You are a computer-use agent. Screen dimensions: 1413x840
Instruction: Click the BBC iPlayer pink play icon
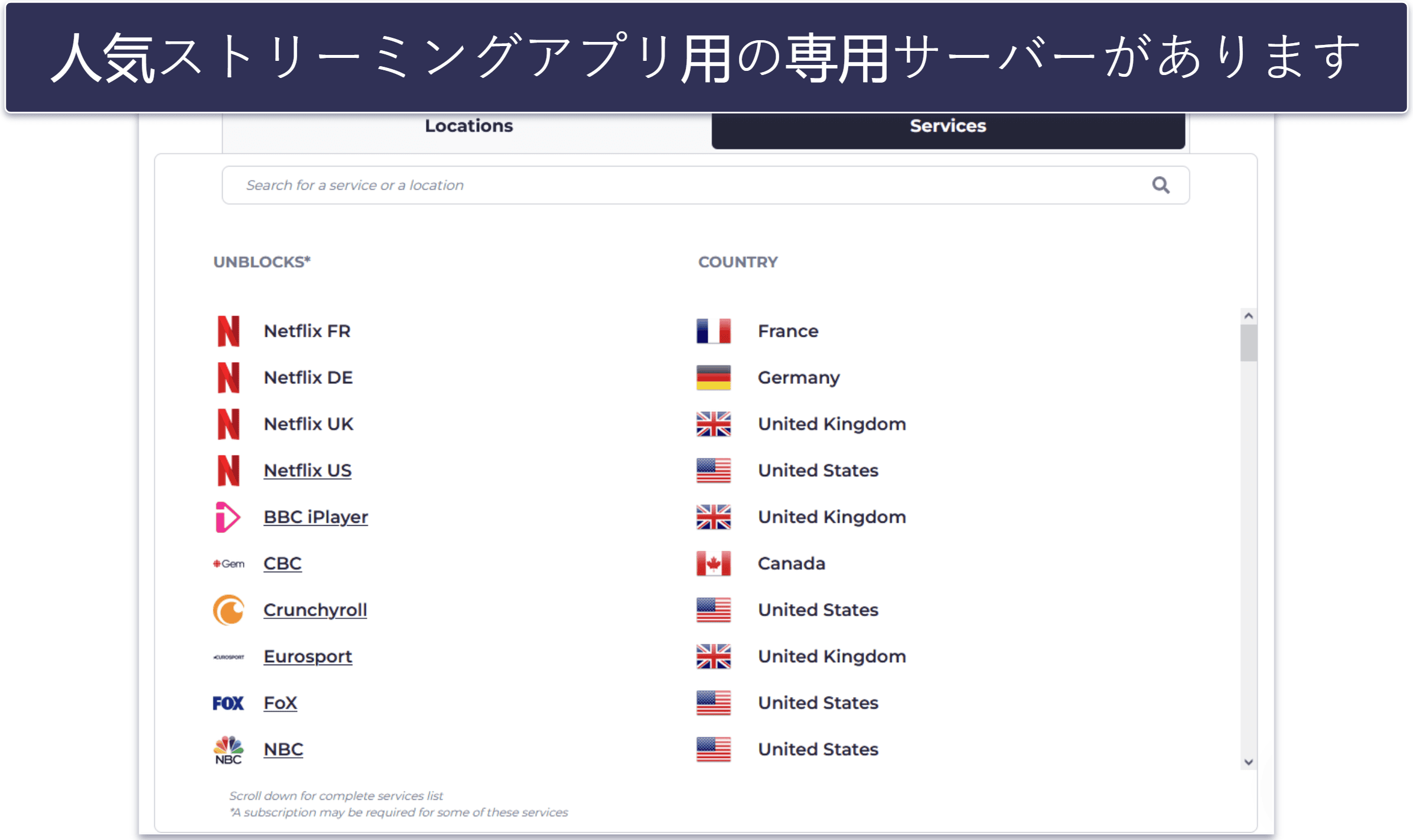tap(228, 517)
